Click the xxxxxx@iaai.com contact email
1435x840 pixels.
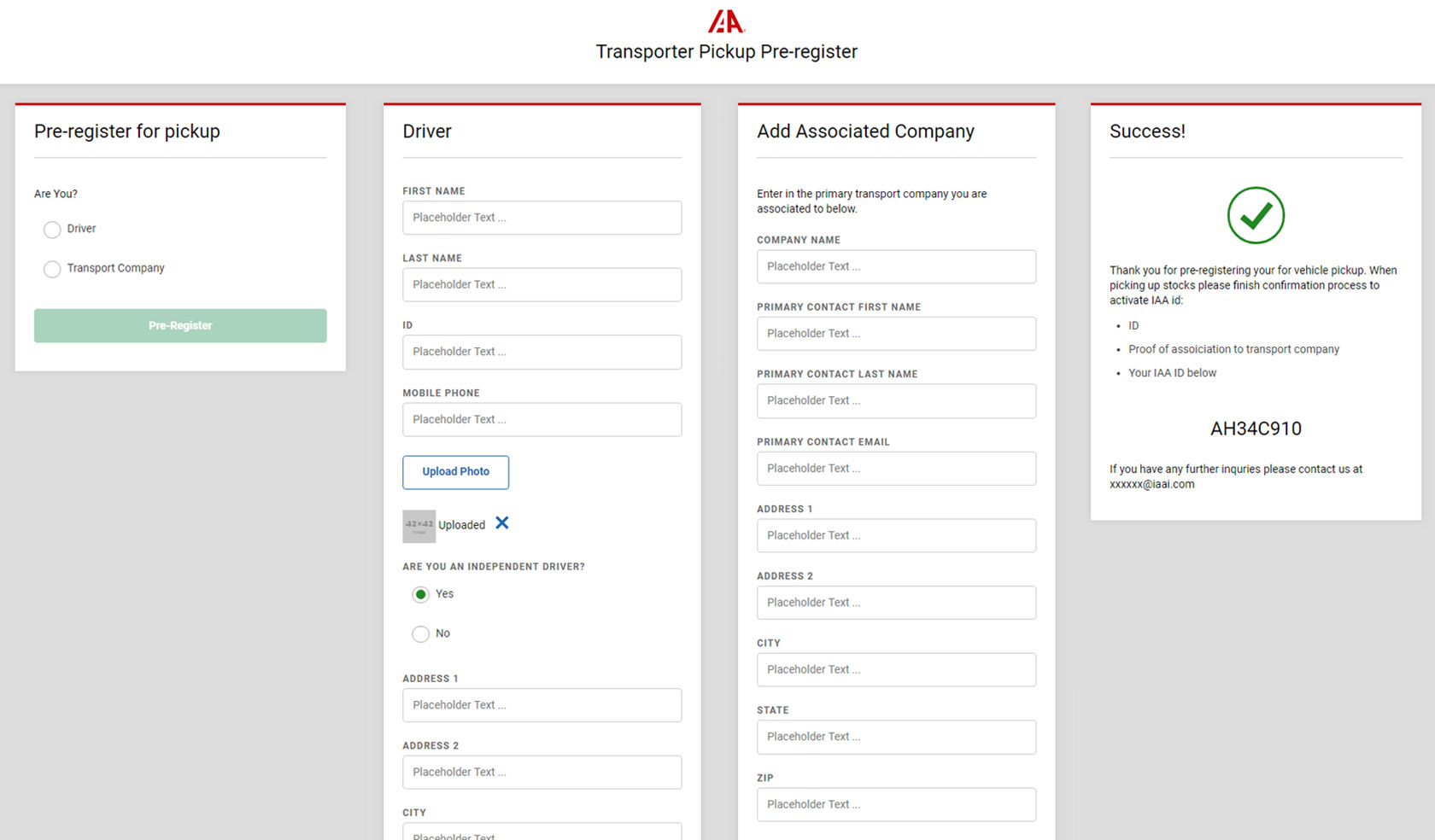point(1151,484)
